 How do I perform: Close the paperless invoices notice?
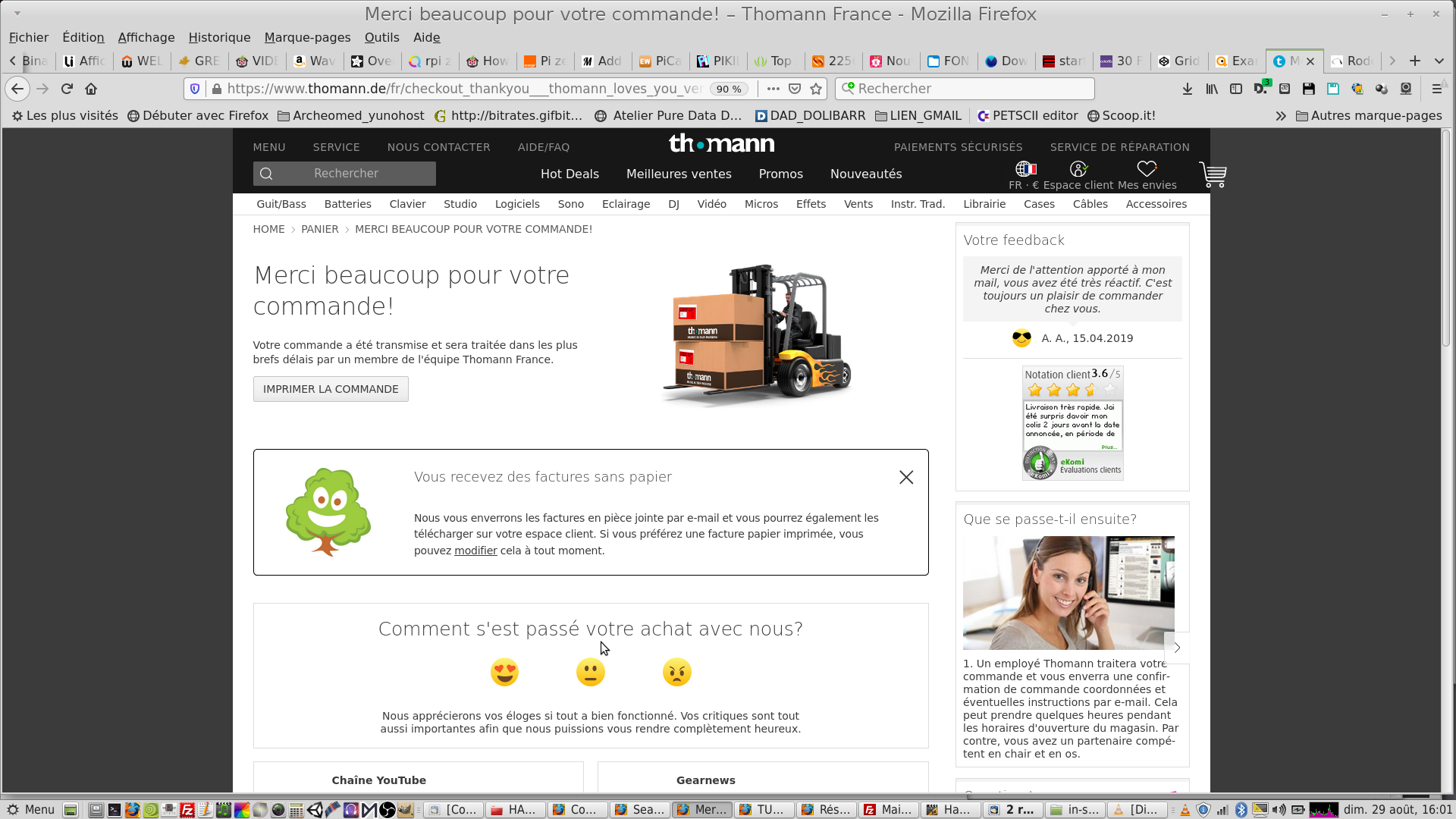pyautogui.click(x=905, y=477)
